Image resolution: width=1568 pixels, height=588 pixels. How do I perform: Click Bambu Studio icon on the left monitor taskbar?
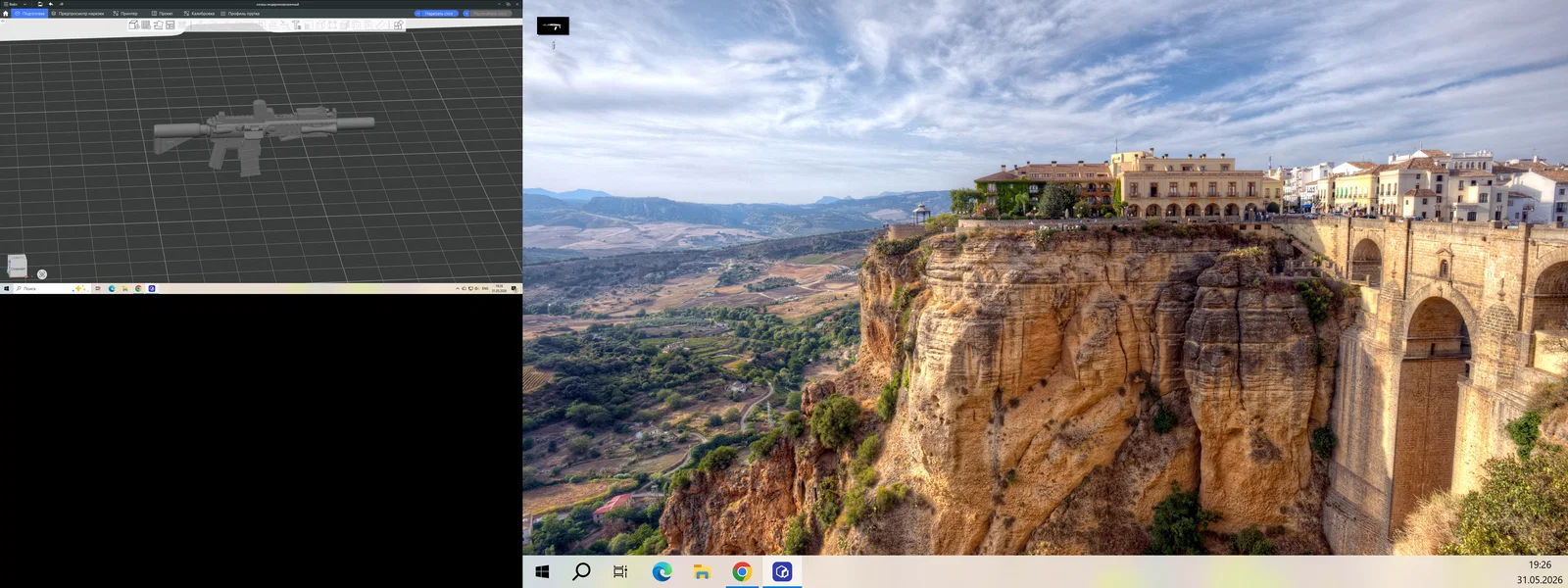pos(152,288)
